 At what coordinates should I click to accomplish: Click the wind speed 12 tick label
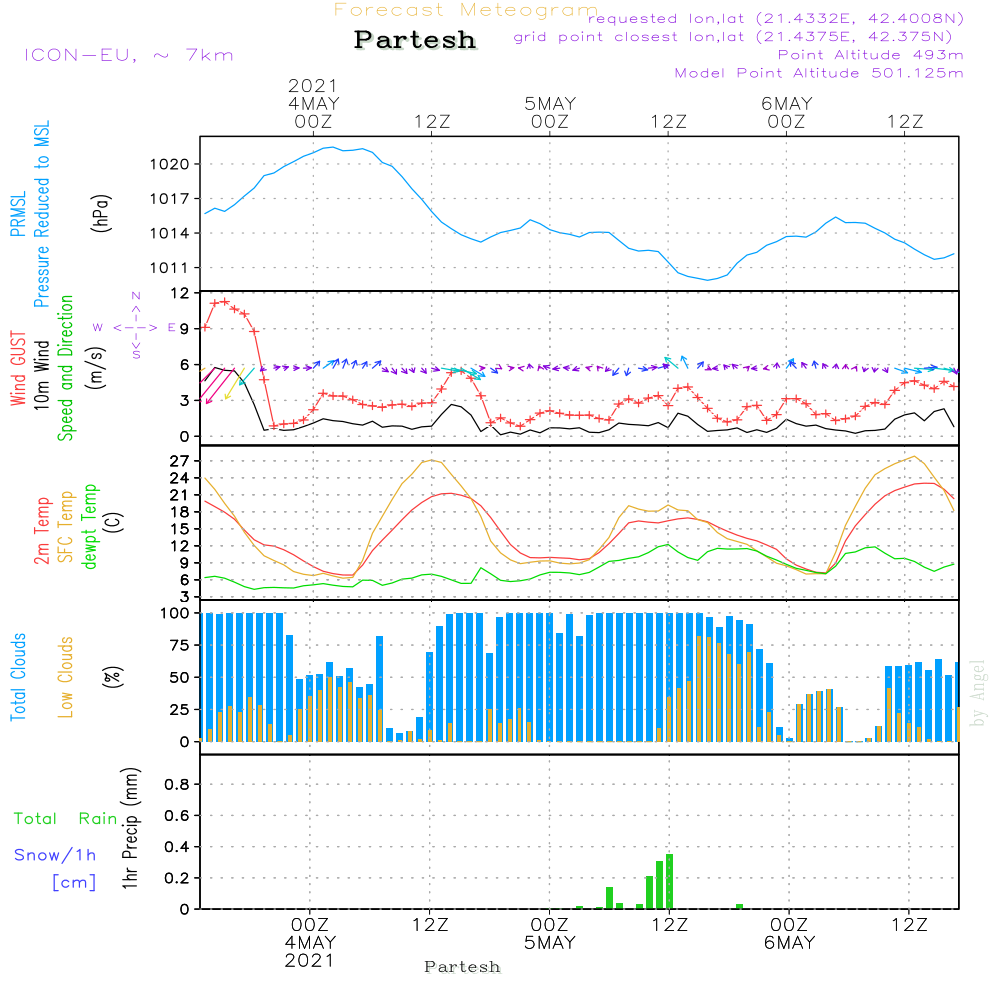point(180,293)
